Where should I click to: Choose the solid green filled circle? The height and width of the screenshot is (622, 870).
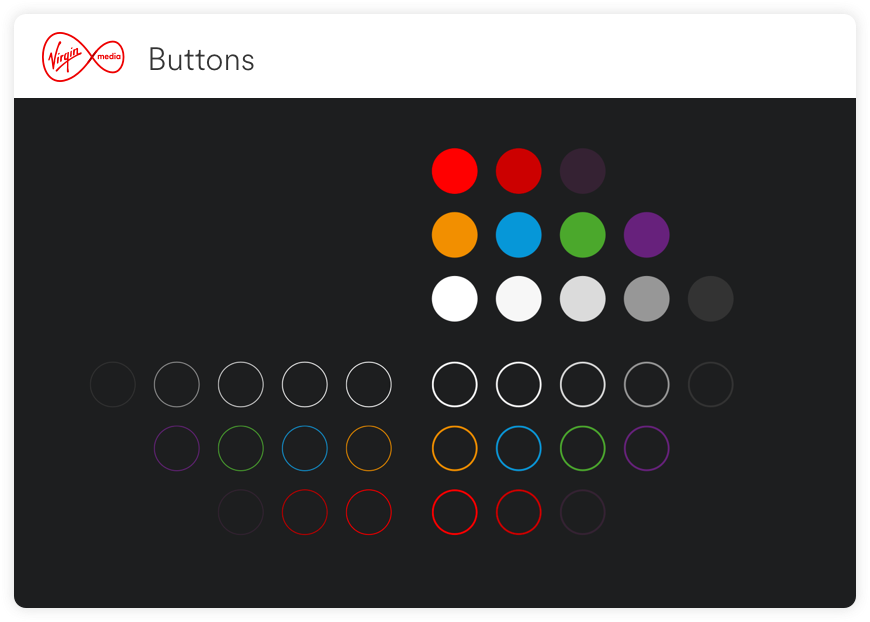point(583,235)
